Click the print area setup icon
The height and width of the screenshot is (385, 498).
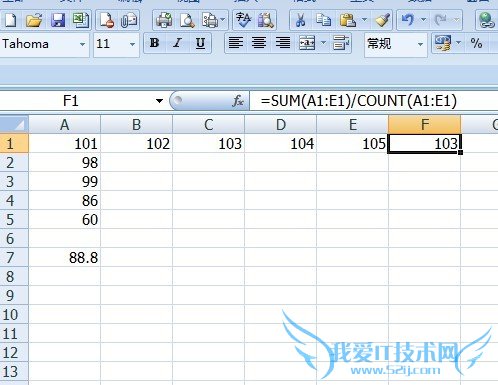click(210, 20)
